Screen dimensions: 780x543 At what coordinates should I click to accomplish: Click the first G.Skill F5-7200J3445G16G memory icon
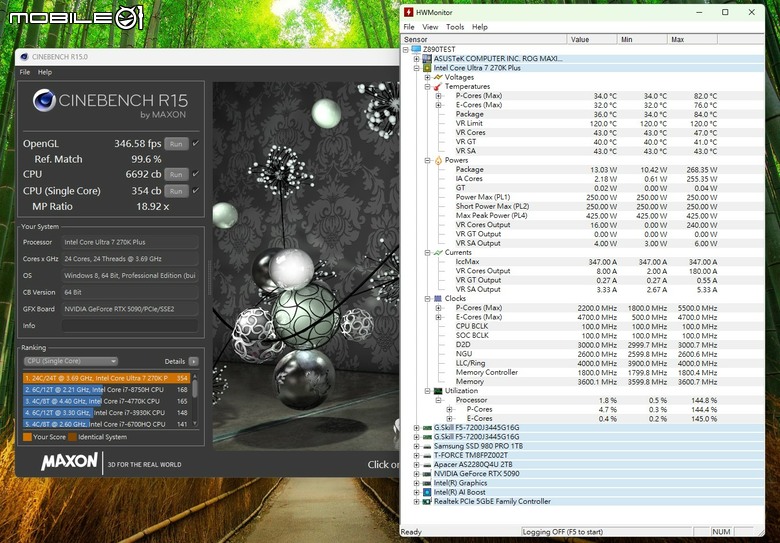[427, 428]
